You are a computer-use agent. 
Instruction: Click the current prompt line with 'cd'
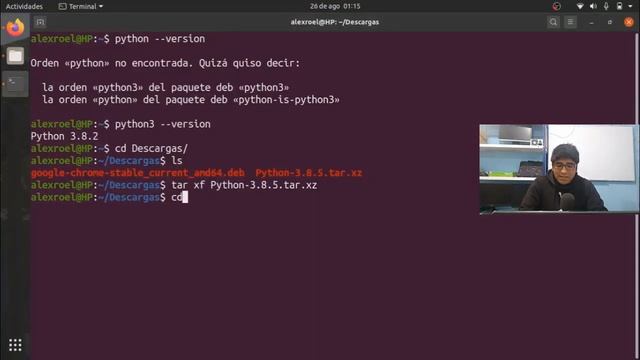(109, 198)
